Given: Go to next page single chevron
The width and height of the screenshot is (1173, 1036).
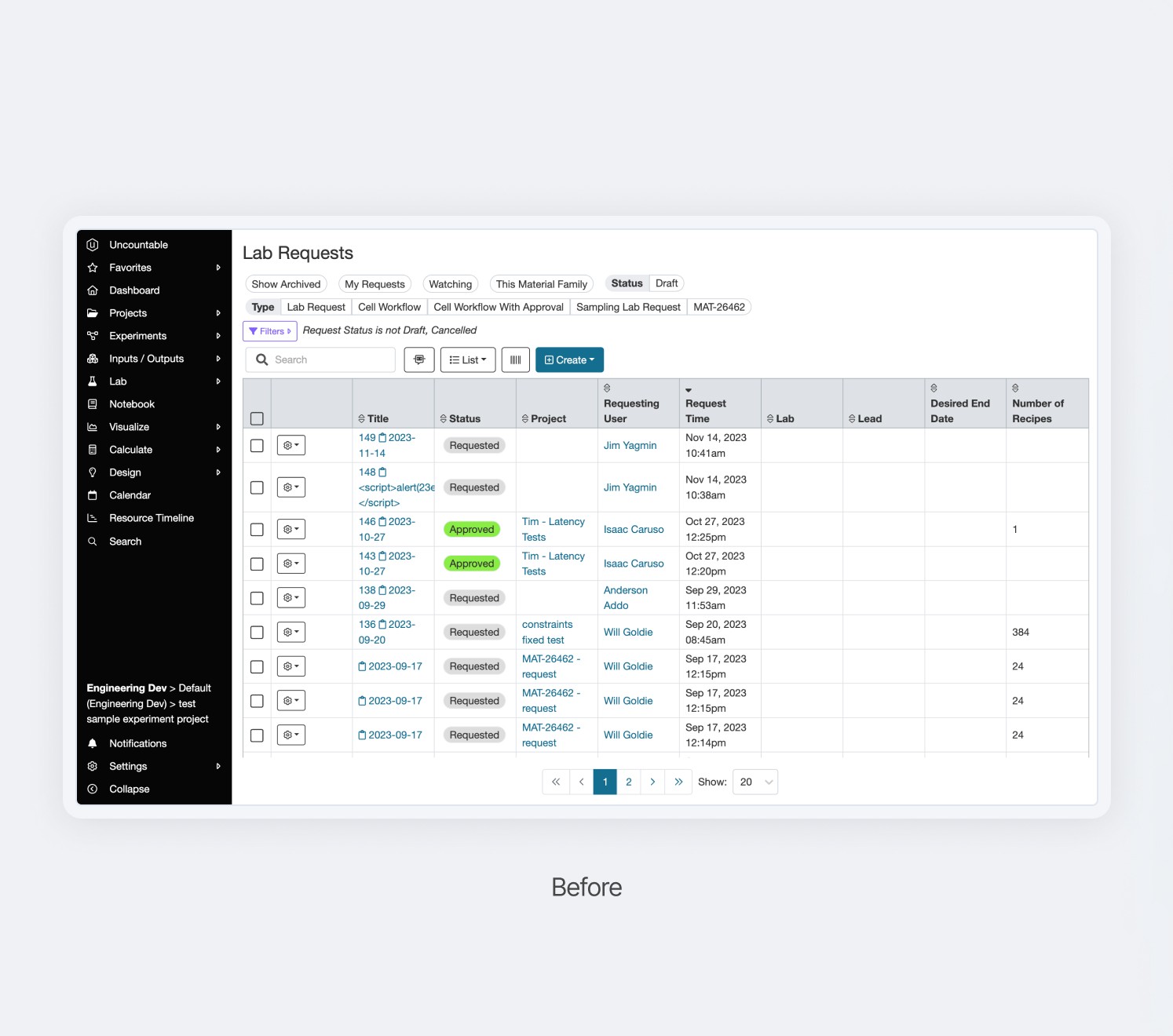Looking at the screenshot, I should click(652, 782).
